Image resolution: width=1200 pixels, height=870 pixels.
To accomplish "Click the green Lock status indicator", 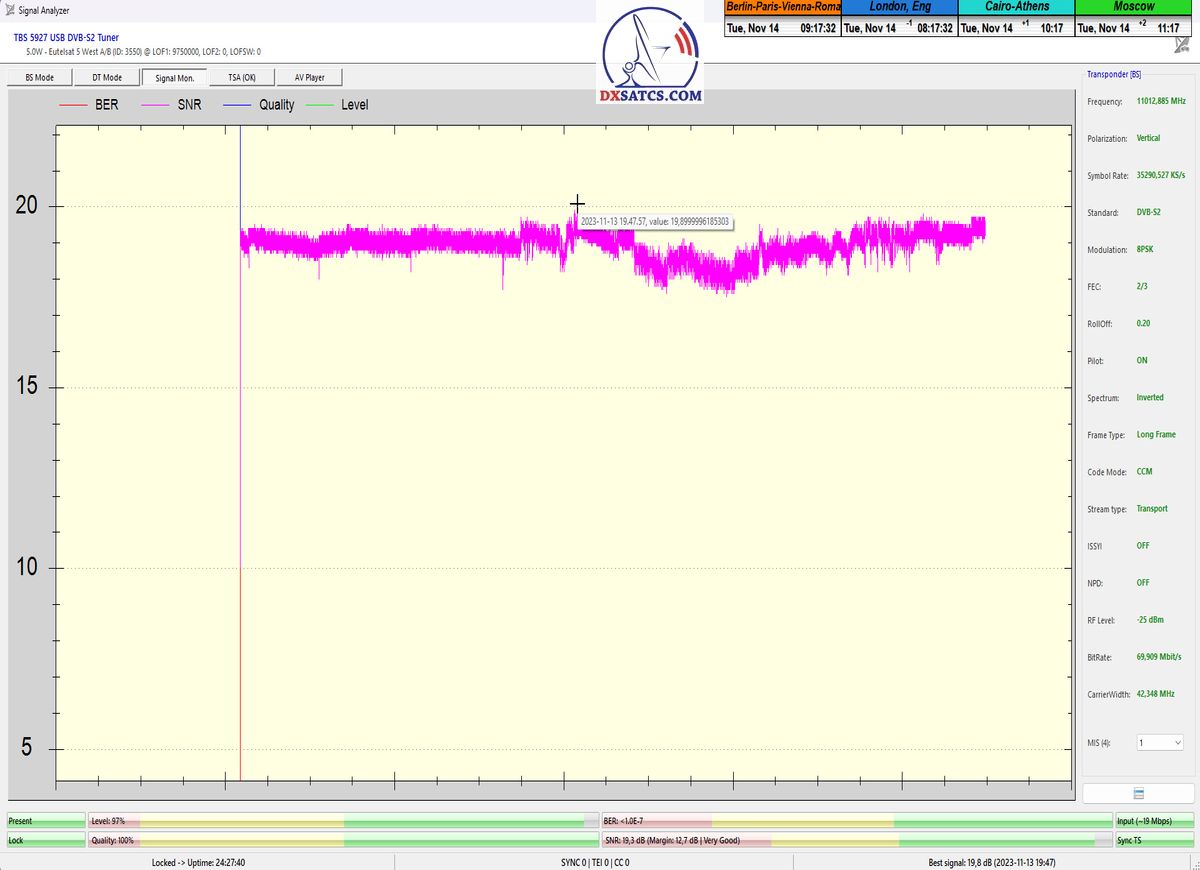I will click(x=46, y=841).
